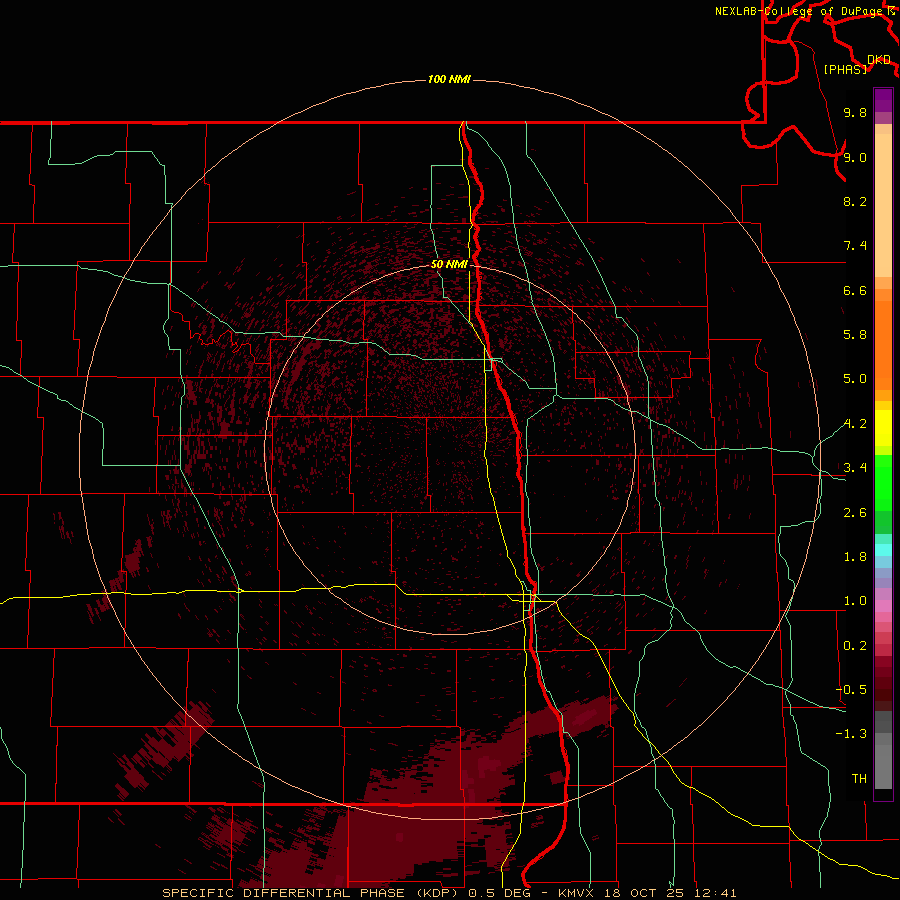Pick the bright green band of the color bar
900x900 pixels.
pyautogui.click(x=883, y=483)
